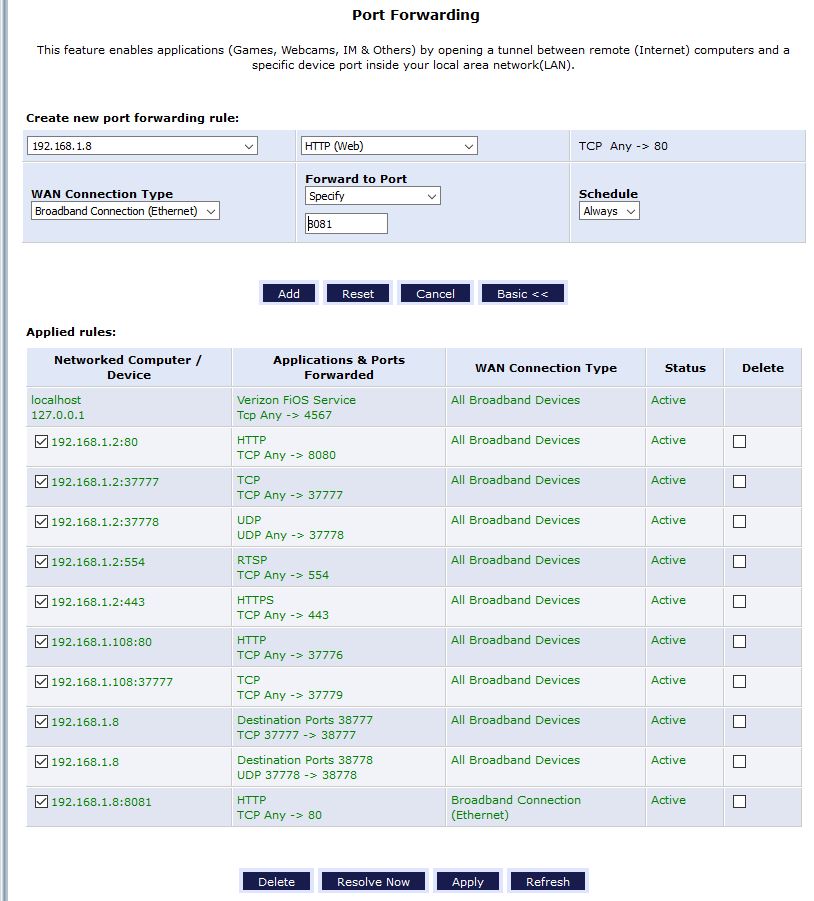
Task: Open the HTTP (Web) application dropdown
Action: point(389,146)
